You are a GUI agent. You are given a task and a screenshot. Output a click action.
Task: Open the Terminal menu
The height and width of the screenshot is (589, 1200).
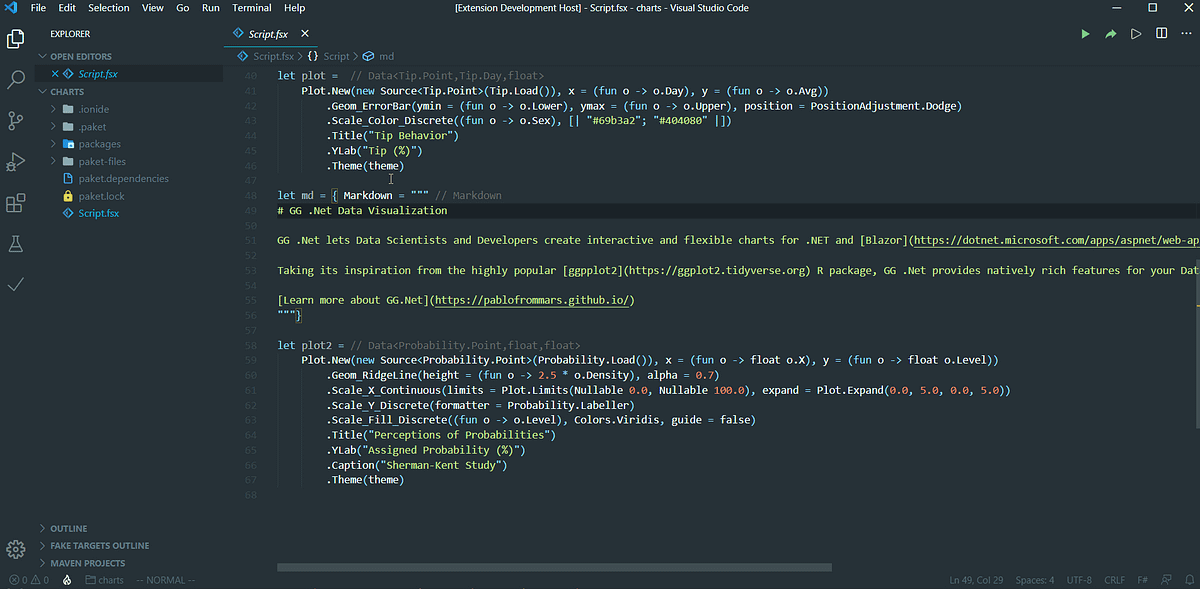(251, 7)
